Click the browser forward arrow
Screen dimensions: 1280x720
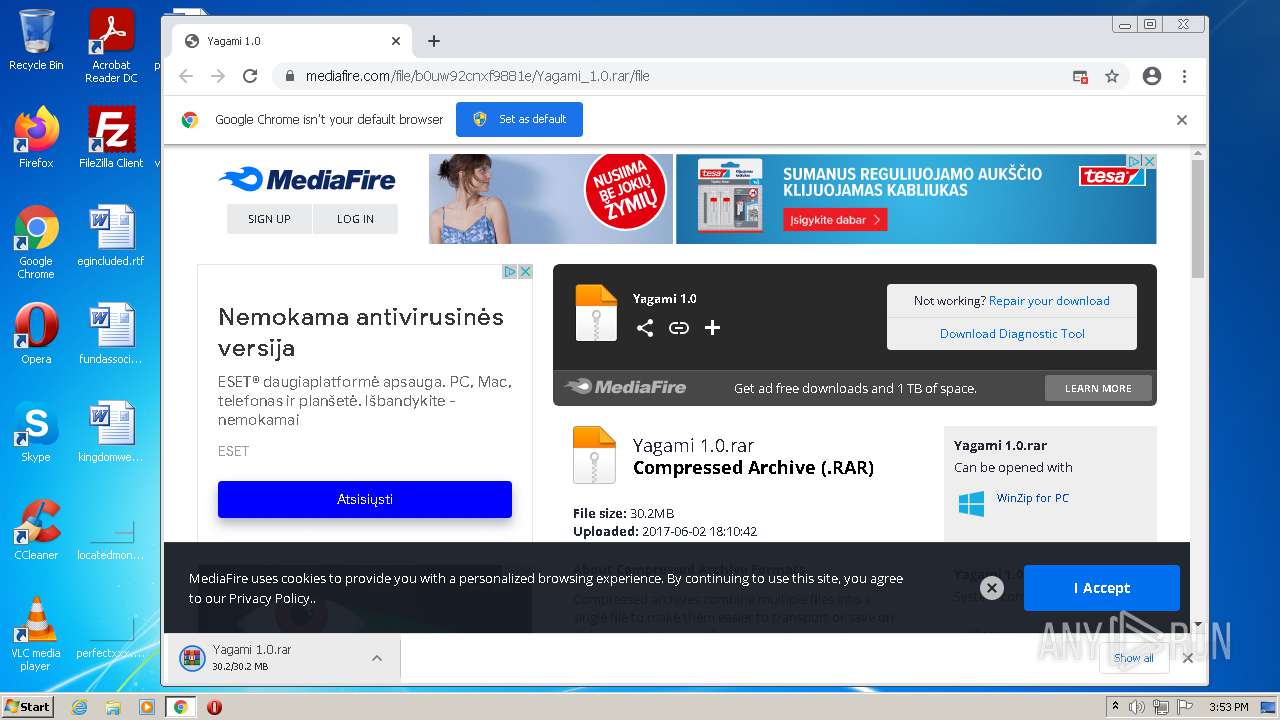click(218, 76)
